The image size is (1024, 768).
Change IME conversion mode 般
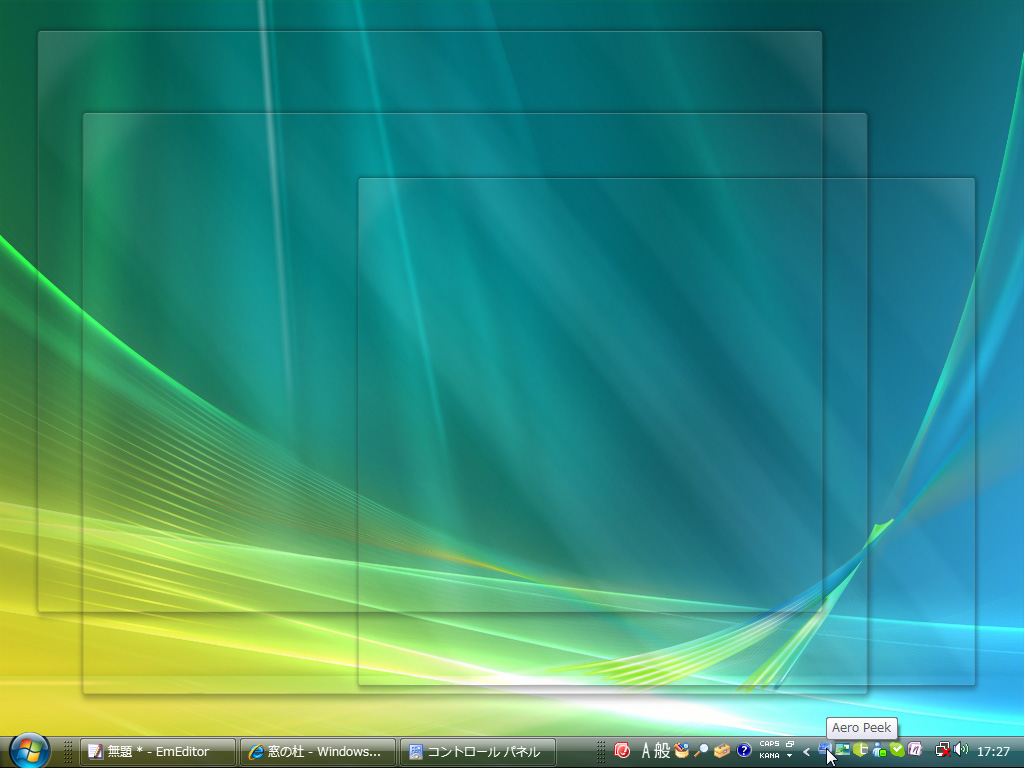coord(662,751)
